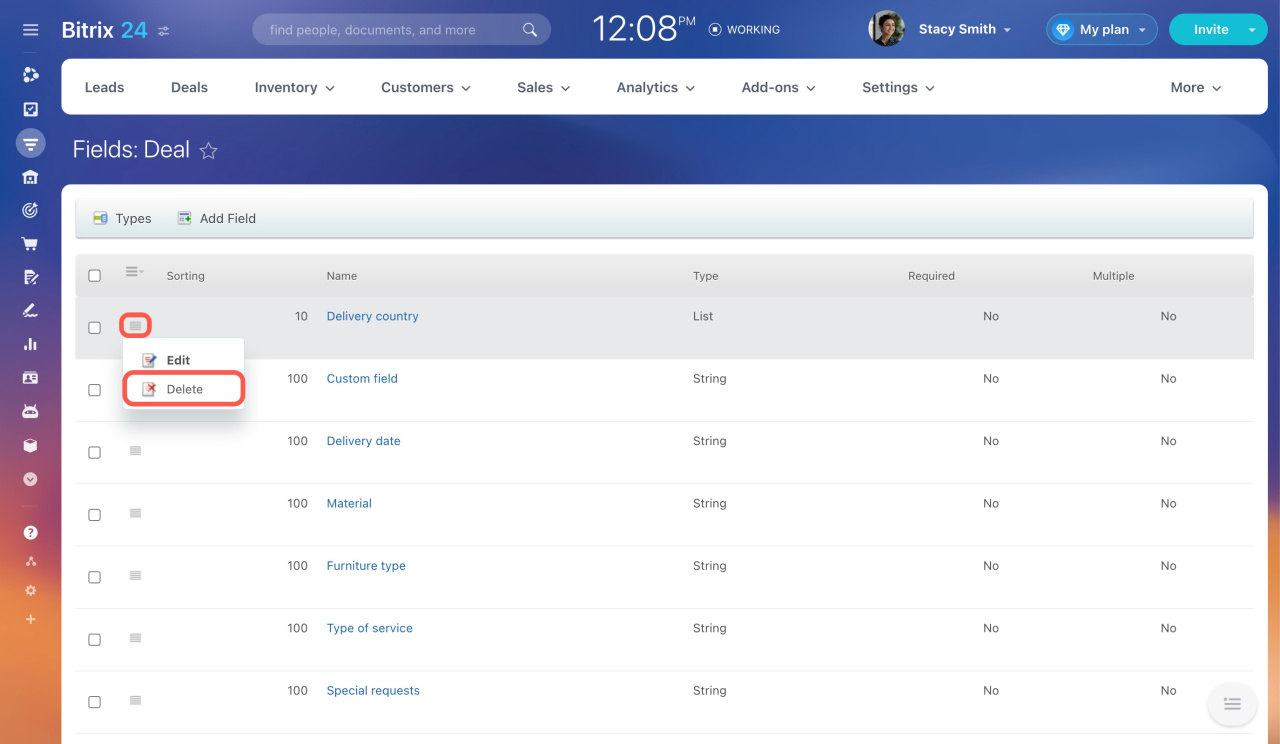Click the shopping cart sidebar icon

tap(30, 243)
